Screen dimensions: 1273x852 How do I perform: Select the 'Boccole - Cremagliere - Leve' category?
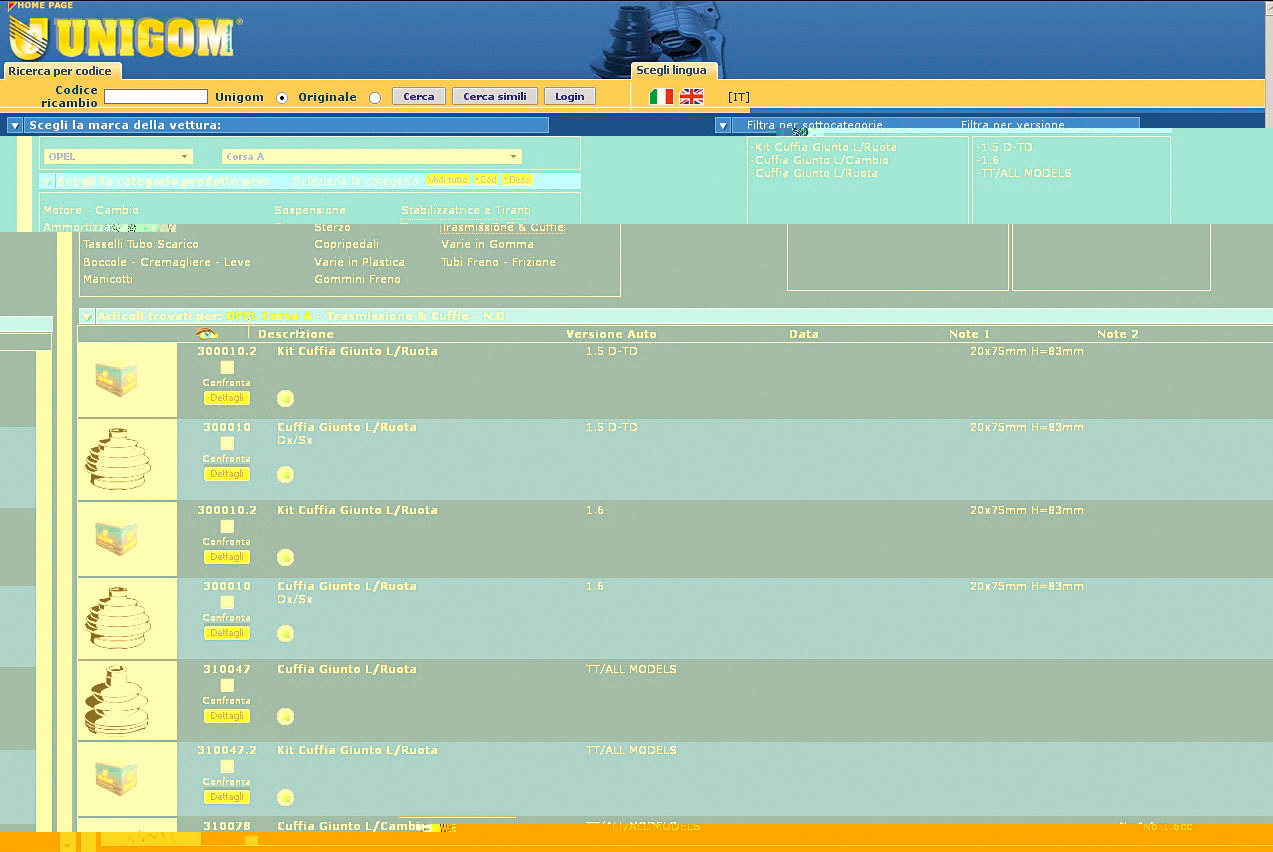(167, 262)
